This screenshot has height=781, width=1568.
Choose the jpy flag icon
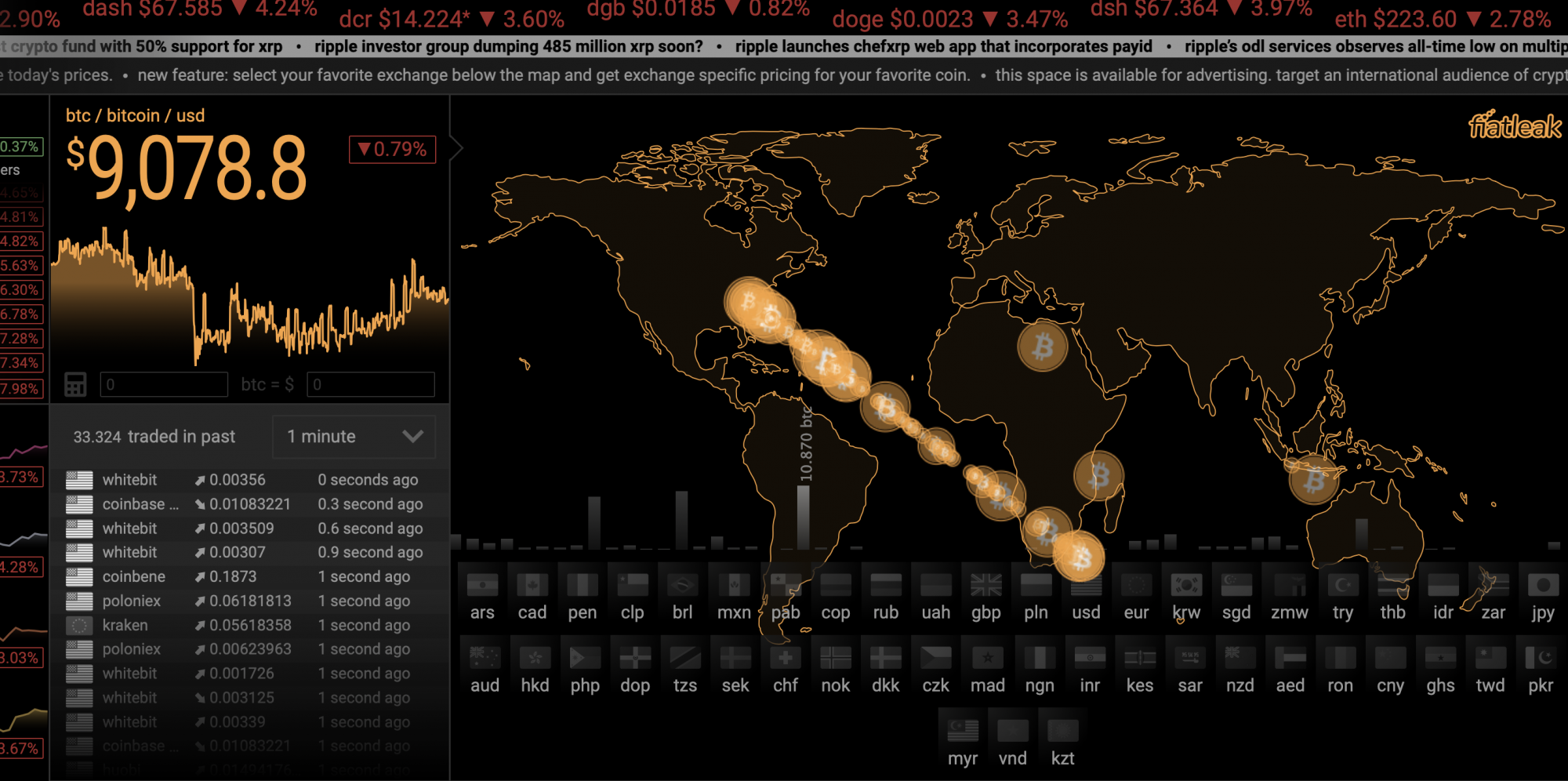click(x=1542, y=585)
